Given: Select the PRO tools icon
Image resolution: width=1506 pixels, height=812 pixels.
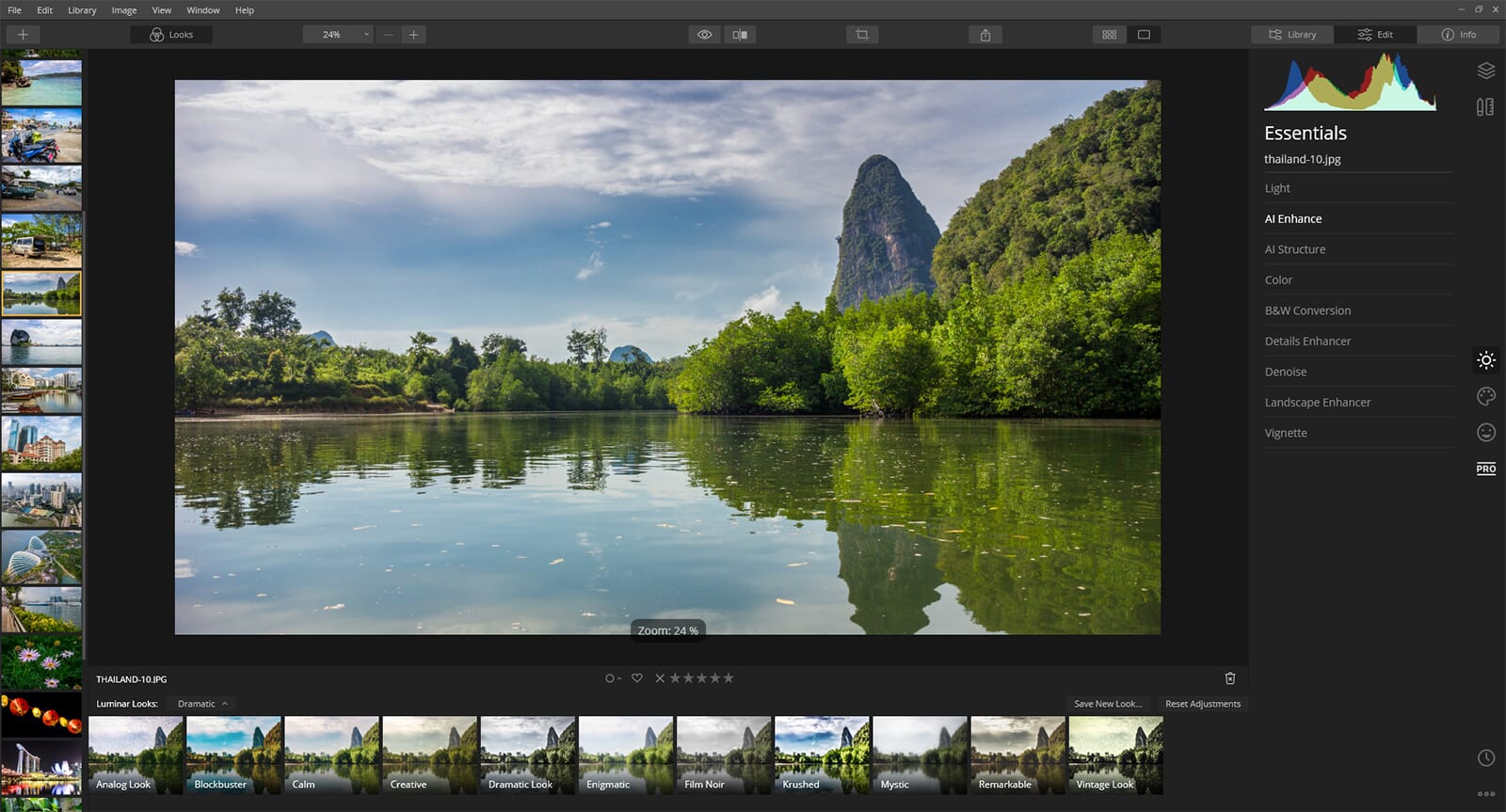Looking at the screenshot, I should click(1486, 469).
